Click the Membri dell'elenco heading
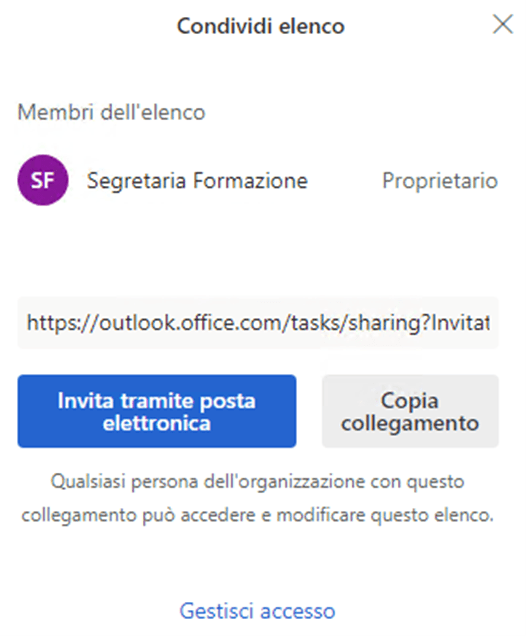 pyautogui.click(x=112, y=112)
